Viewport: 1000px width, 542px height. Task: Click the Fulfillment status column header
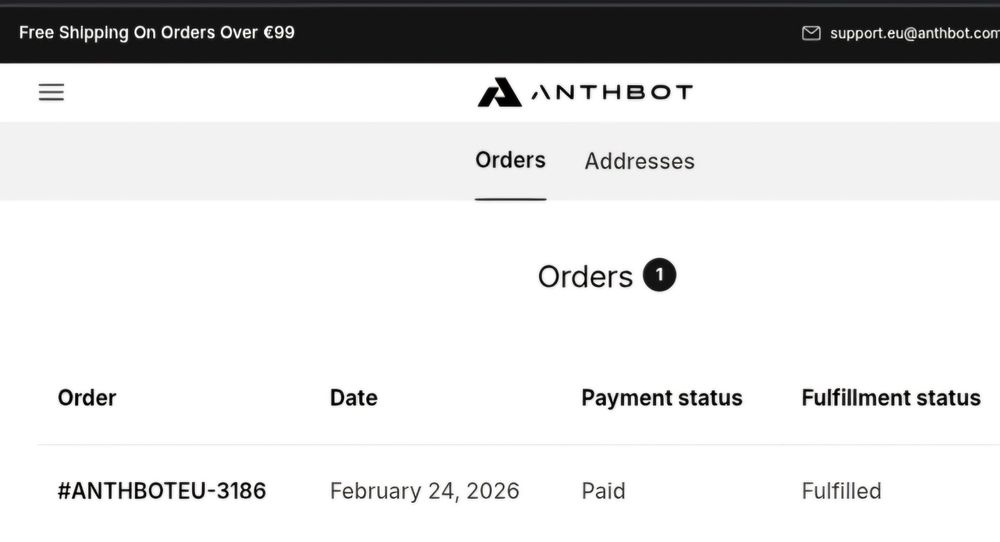pos(890,398)
